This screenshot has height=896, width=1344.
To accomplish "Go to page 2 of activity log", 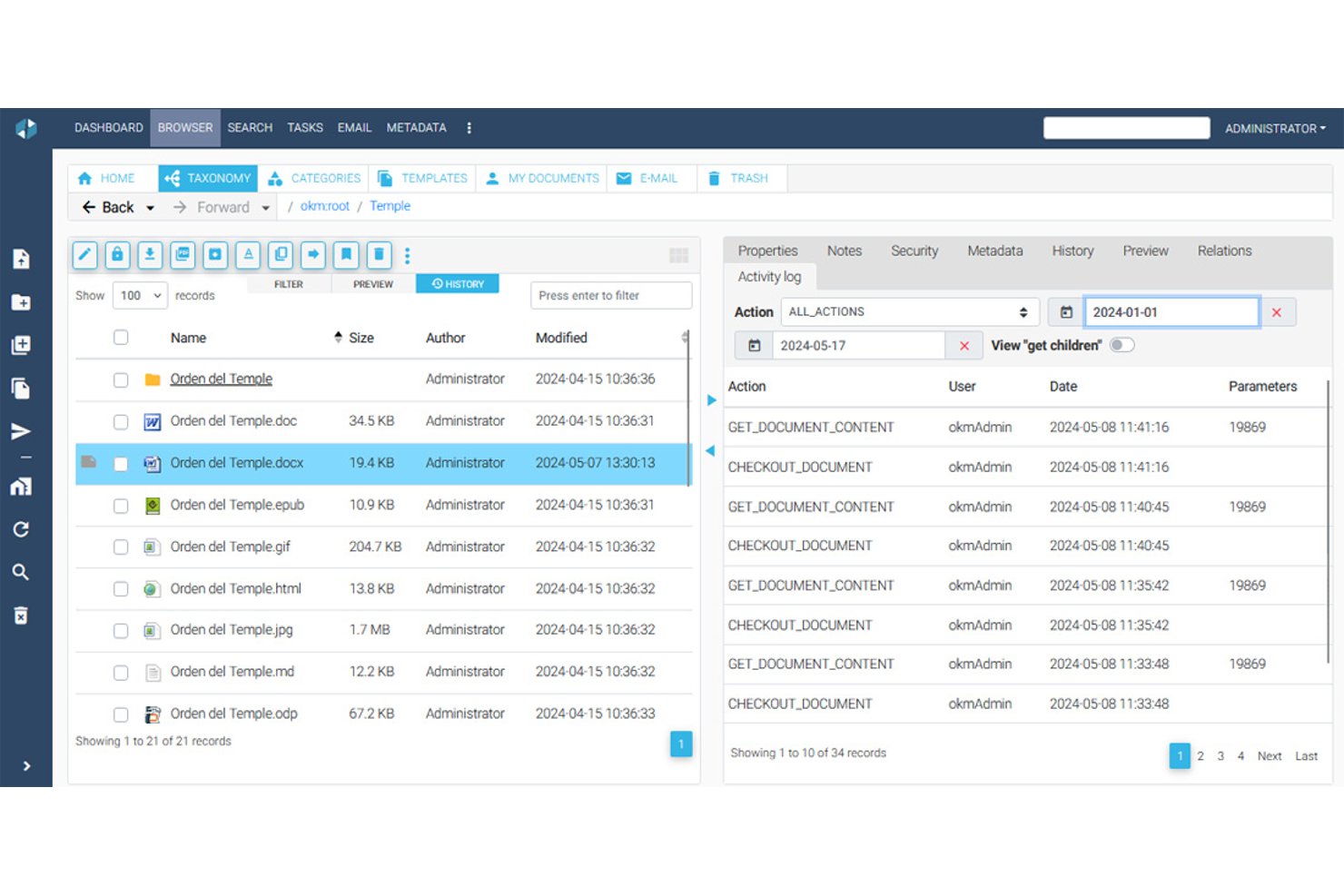I will point(1200,755).
